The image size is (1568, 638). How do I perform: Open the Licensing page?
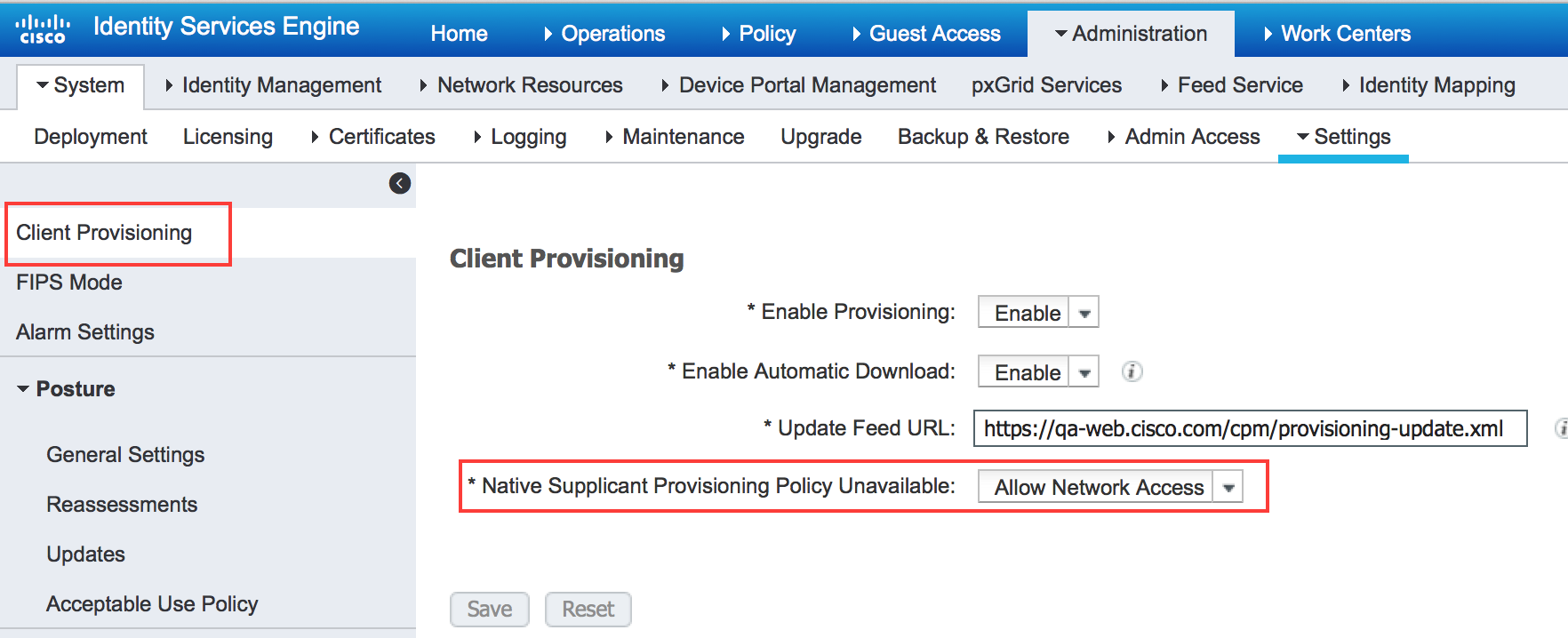[x=228, y=137]
